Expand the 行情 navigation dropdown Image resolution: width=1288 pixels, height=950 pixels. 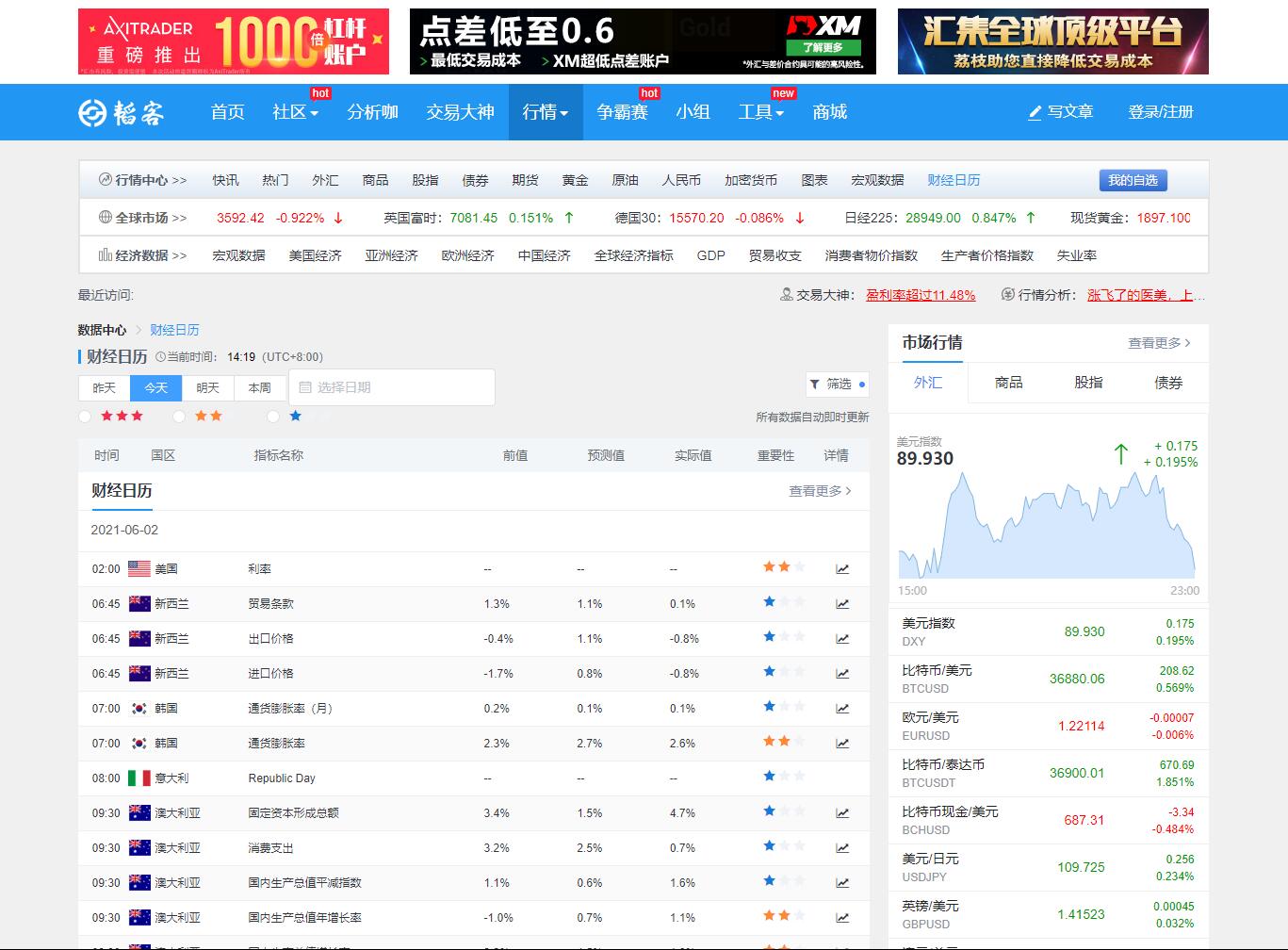click(x=546, y=112)
